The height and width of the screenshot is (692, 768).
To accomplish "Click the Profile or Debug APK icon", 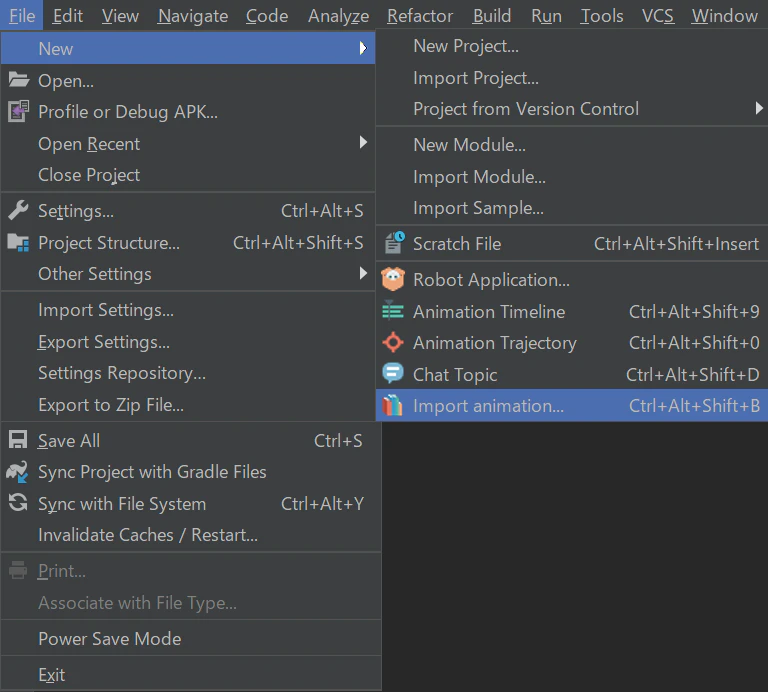I will [x=18, y=112].
